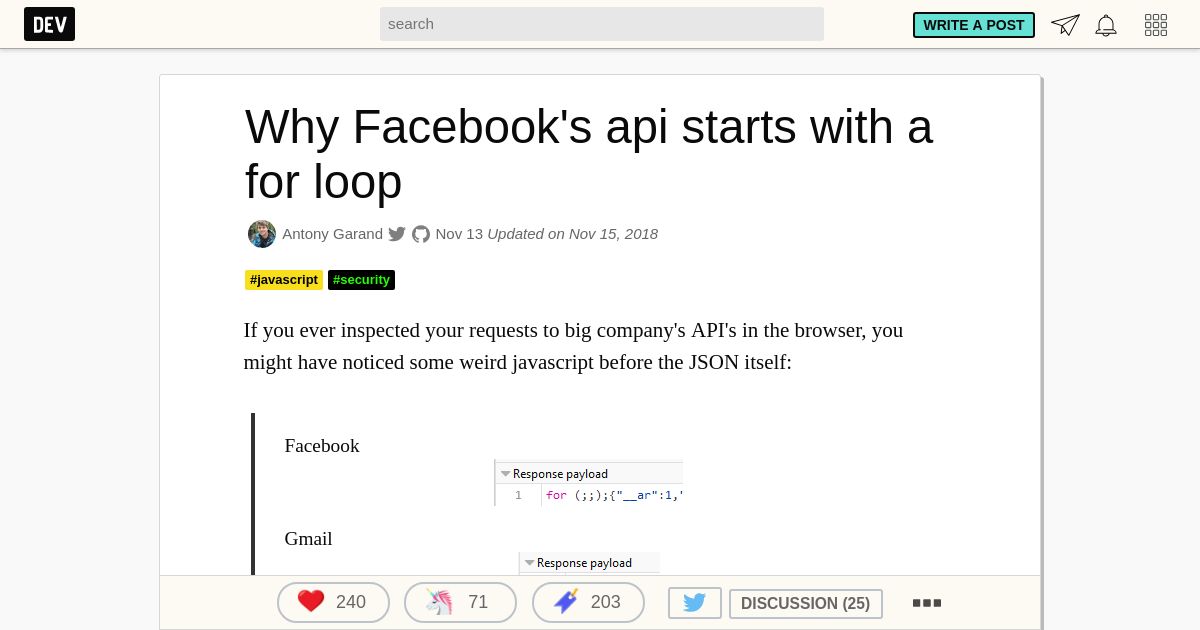Collapse the Gmail Response payload triangle
This screenshot has height=630, width=1200.
[530, 563]
